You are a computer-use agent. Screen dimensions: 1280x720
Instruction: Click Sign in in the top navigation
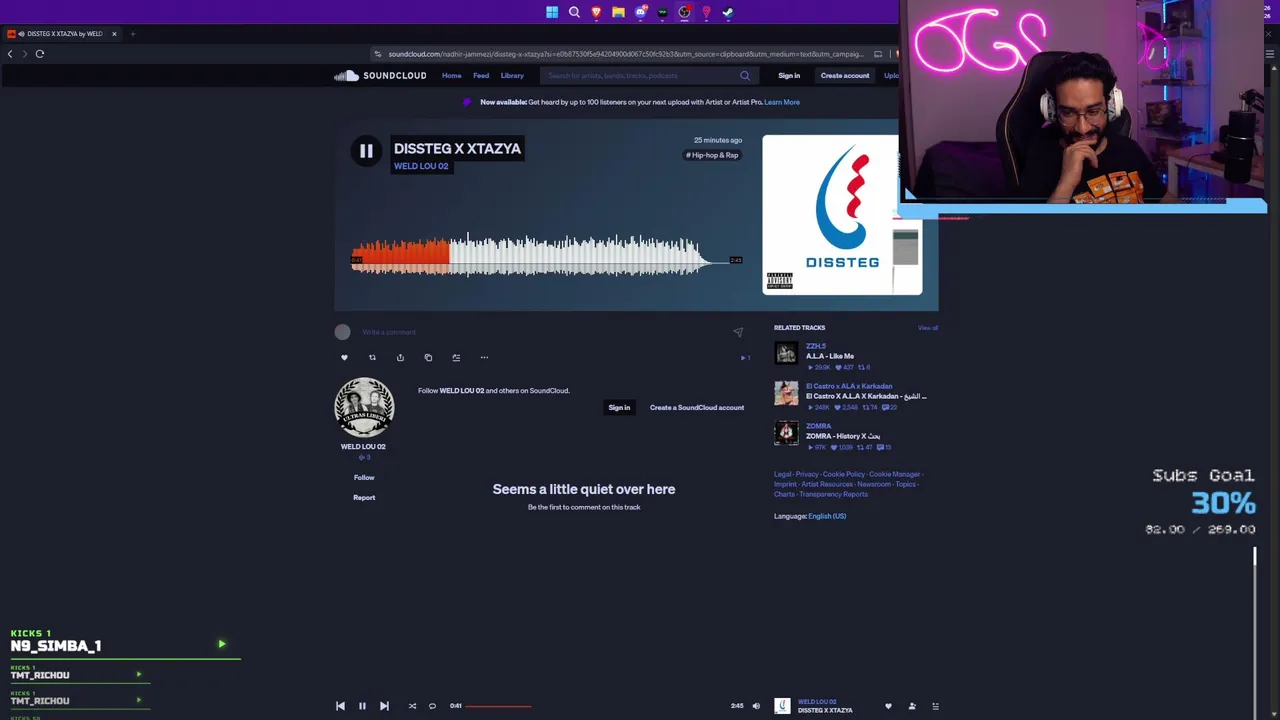coord(789,76)
